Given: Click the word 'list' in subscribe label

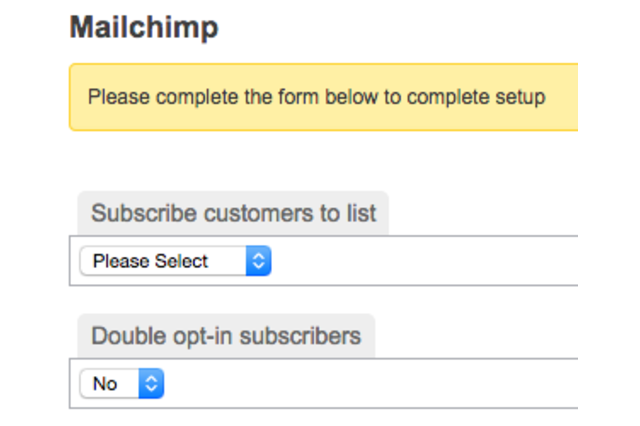Looking at the screenshot, I should pyautogui.click(x=362, y=213).
